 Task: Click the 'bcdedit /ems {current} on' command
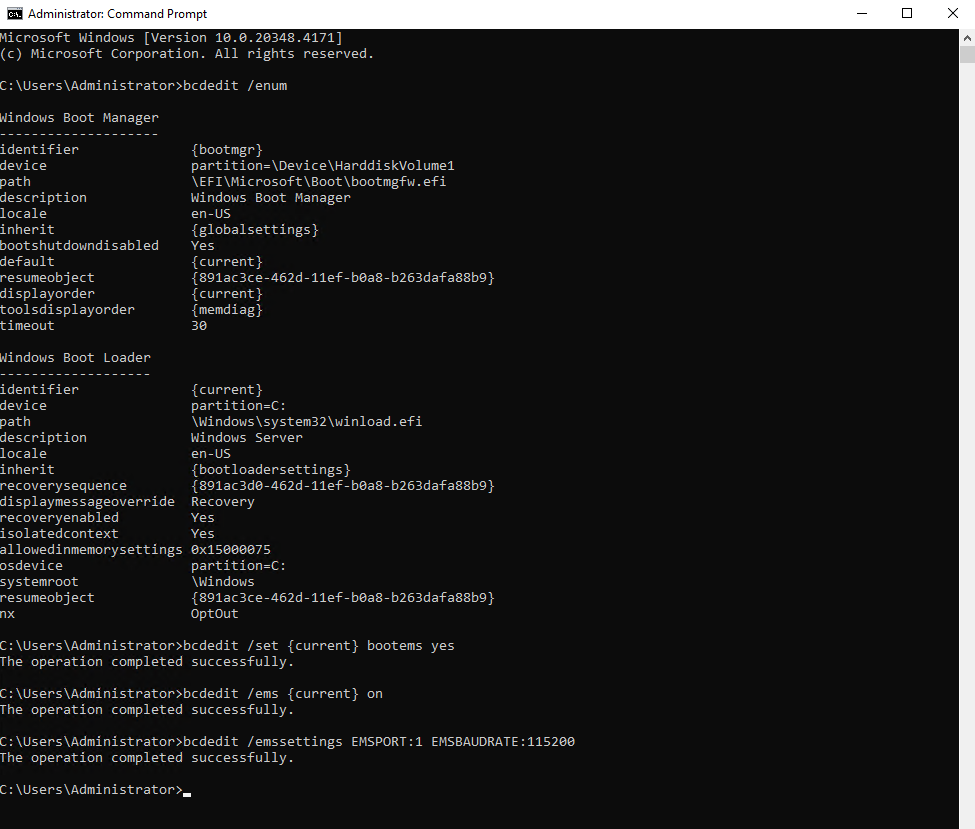(x=283, y=694)
